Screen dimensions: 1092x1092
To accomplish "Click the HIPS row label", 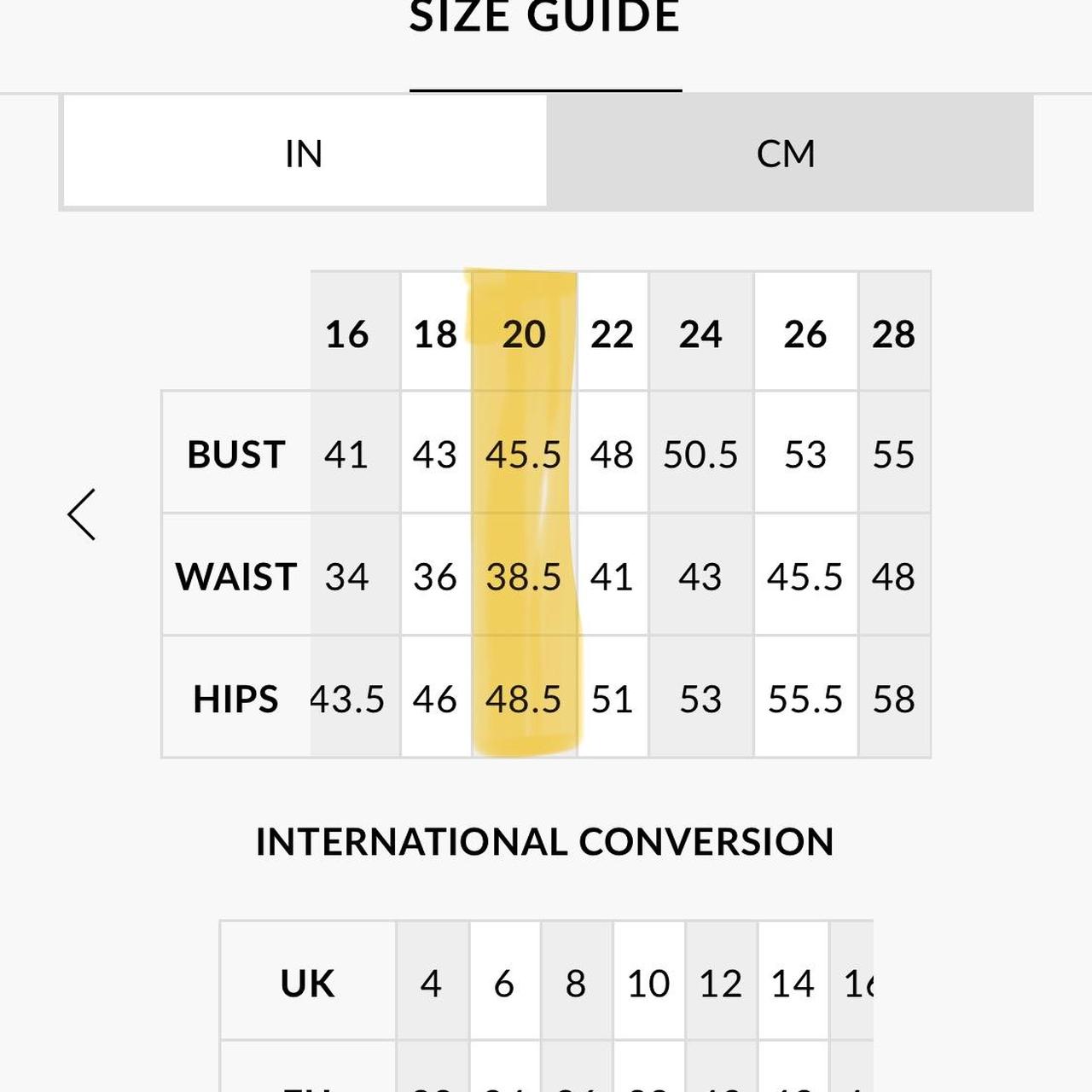I will pyautogui.click(x=236, y=699).
